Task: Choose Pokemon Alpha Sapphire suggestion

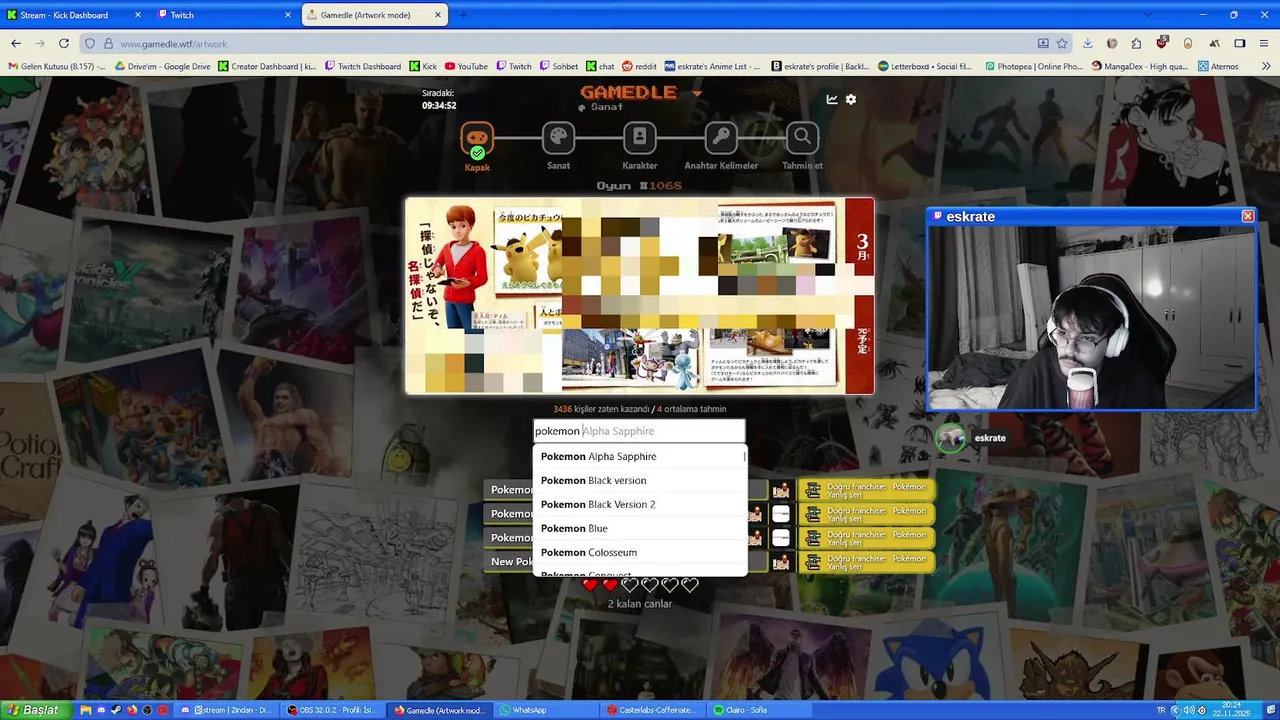Action: tap(640, 456)
